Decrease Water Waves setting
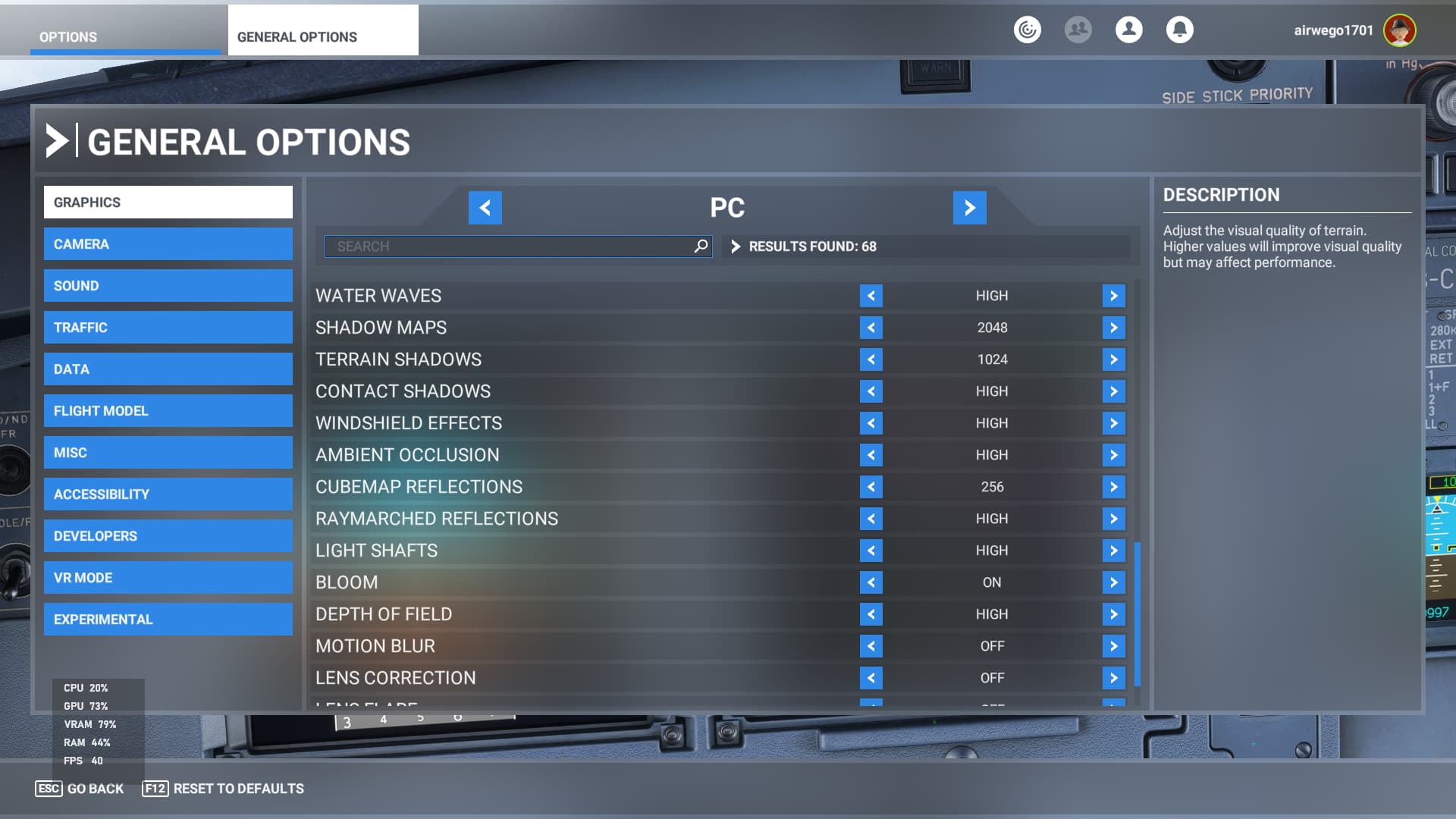The width and height of the screenshot is (1456, 819). pyautogui.click(x=871, y=296)
